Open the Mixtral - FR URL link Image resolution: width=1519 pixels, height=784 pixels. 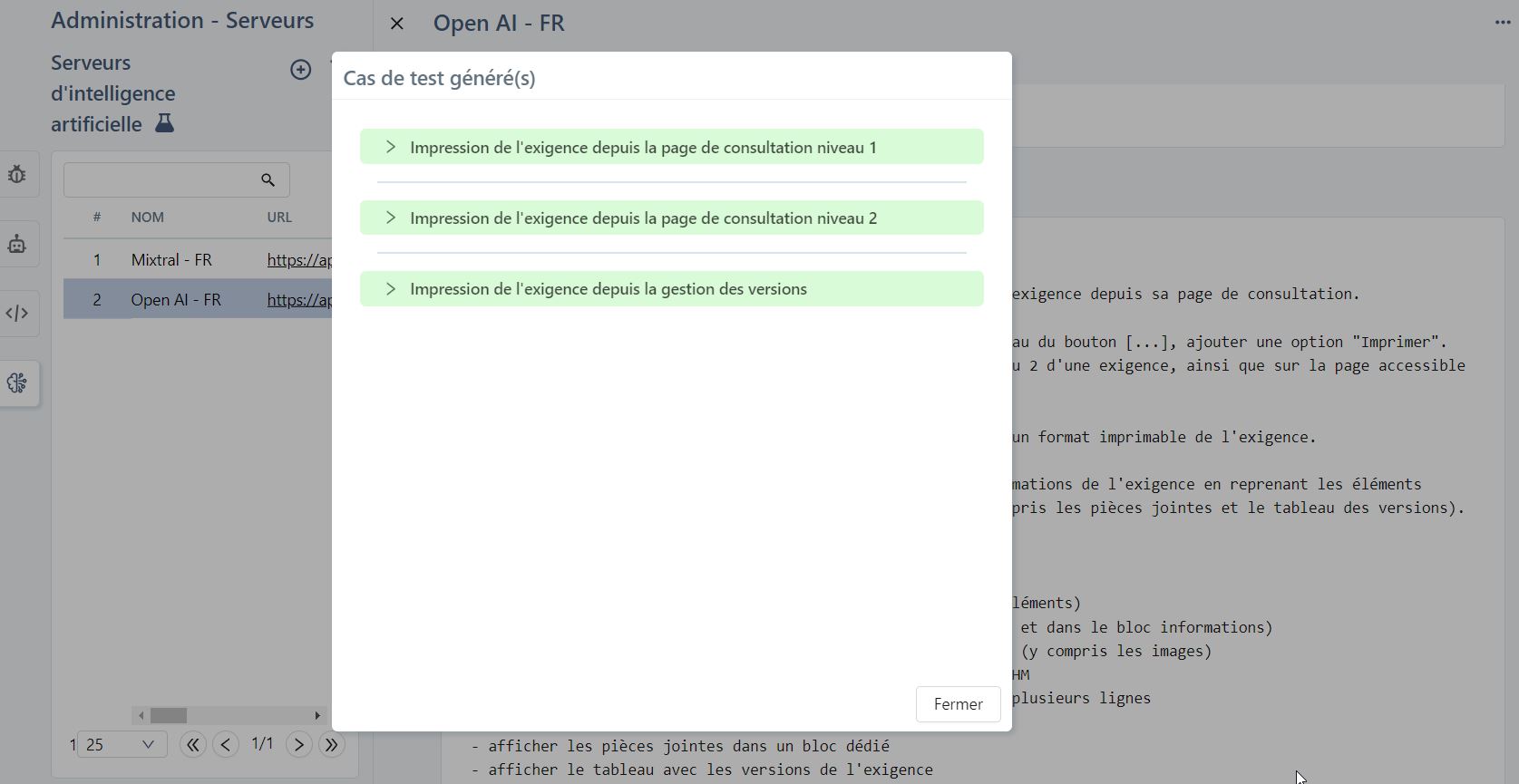[299, 260]
